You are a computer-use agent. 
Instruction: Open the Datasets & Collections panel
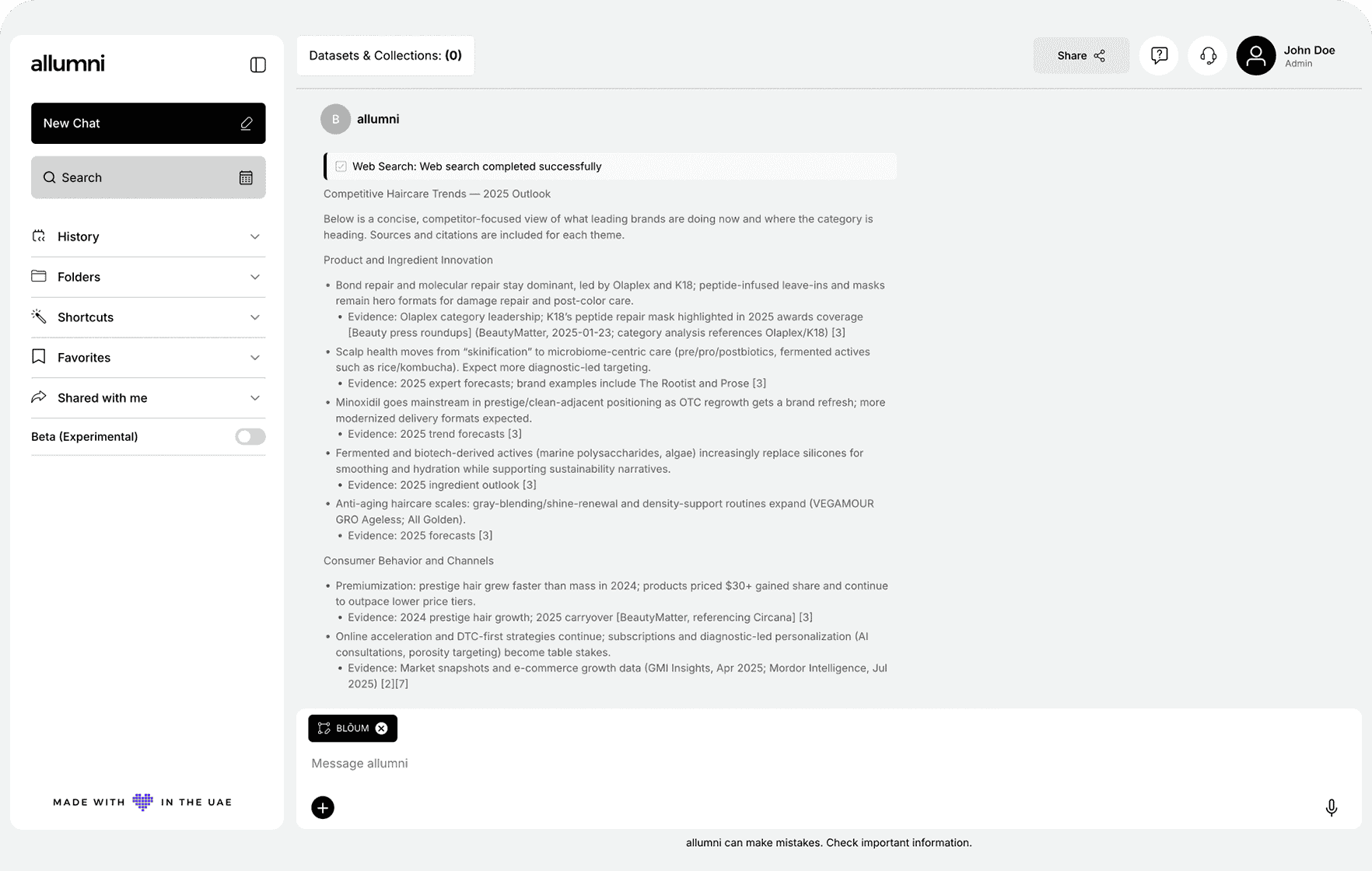[385, 55]
